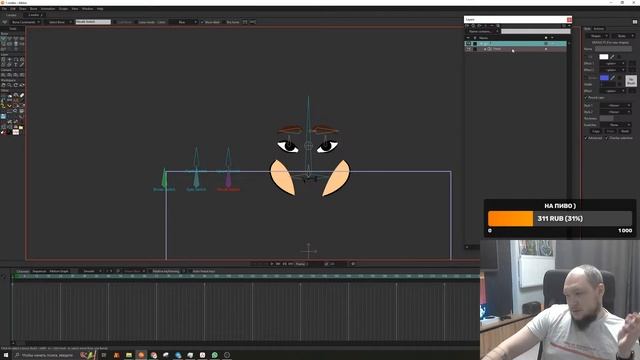Open the Style 1 dropdown

[615, 105]
